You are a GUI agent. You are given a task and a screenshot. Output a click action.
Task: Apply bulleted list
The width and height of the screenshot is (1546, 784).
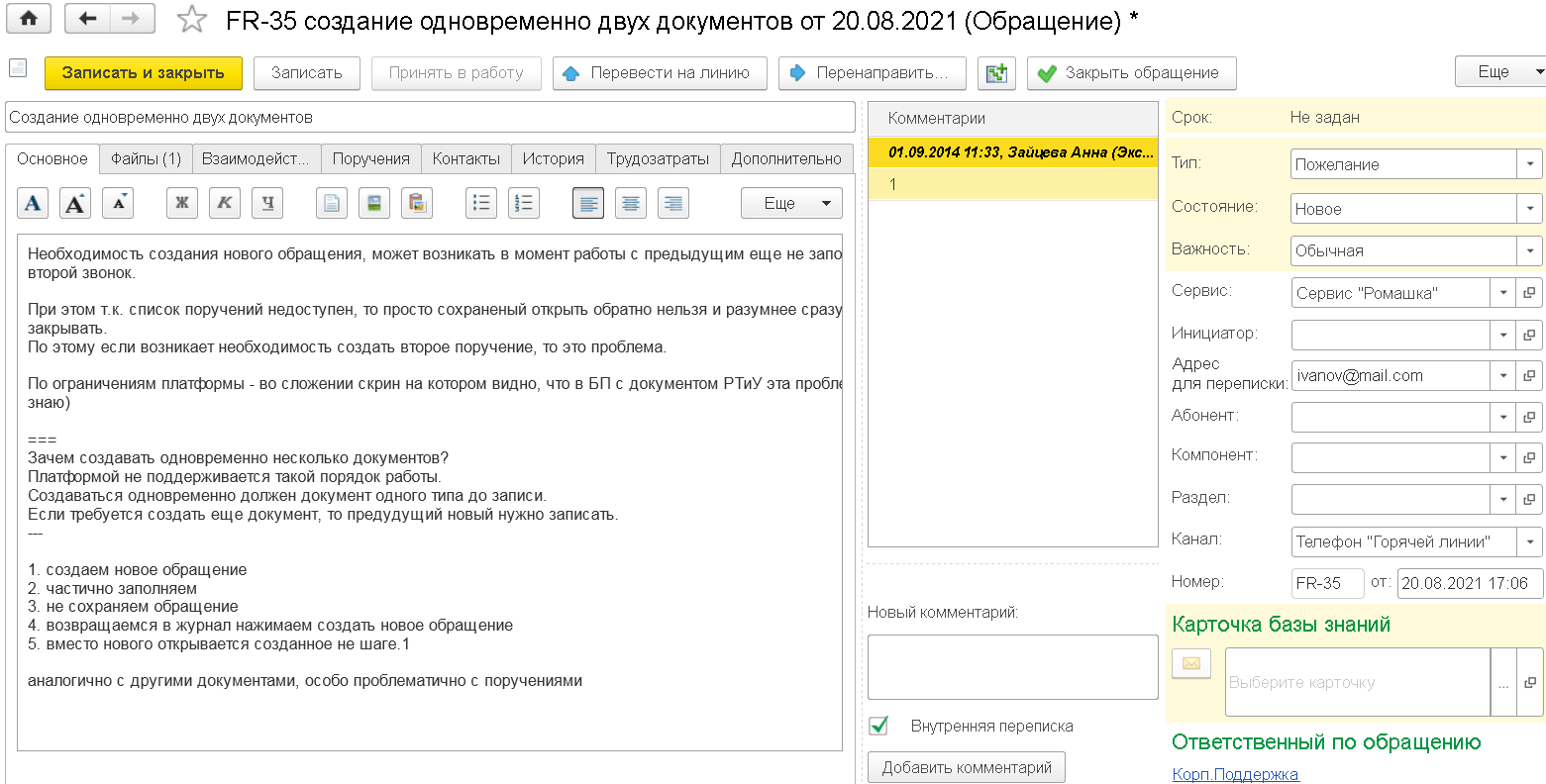coord(481,203)
